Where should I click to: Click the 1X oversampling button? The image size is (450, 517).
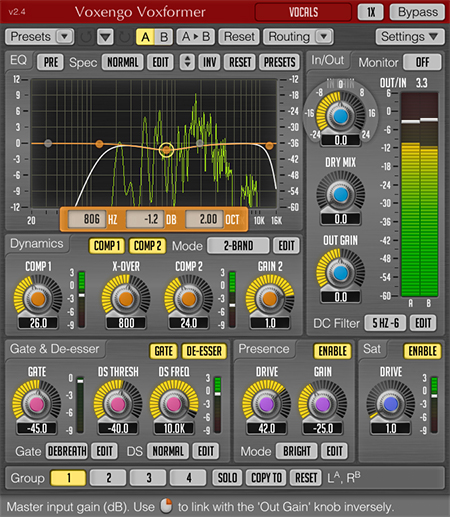371,12
